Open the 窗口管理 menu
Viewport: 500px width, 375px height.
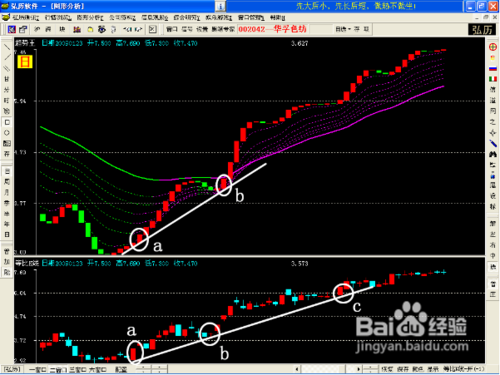tap(251, 17)
